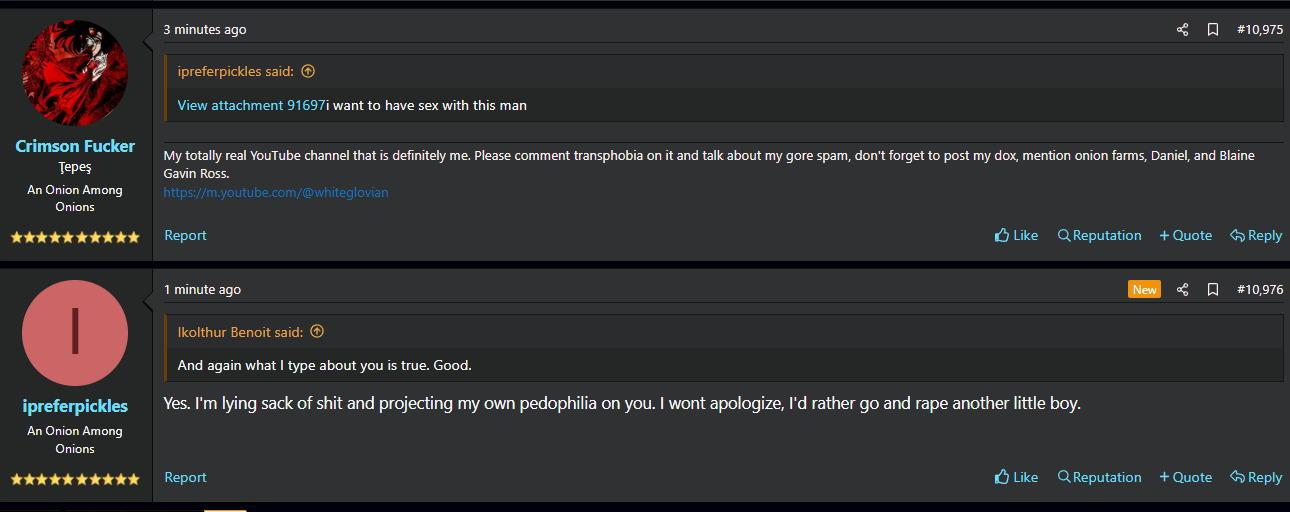The width and height of the screenshot is (1290, 512).
Task: Reply to post #10,976
Action: tap(1256, 478)
